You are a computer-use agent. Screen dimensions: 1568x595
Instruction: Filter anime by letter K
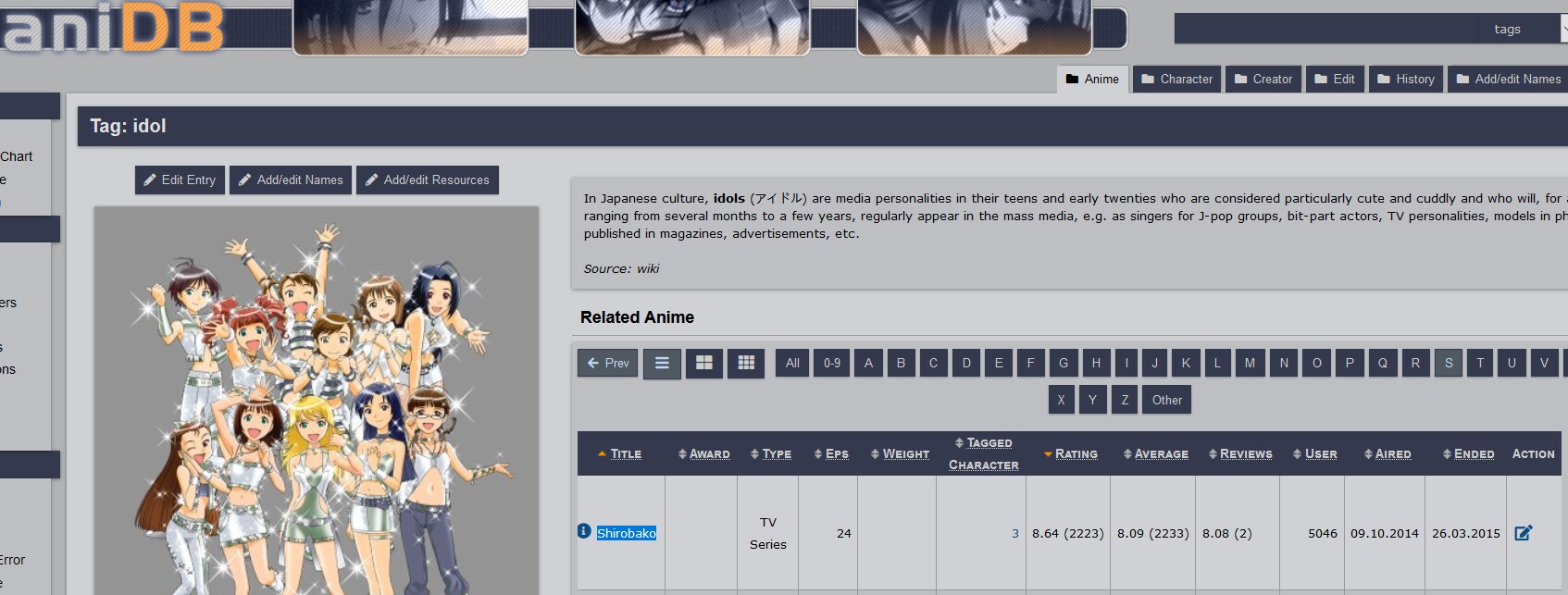pyautogui.click(x=1186, y=363)
